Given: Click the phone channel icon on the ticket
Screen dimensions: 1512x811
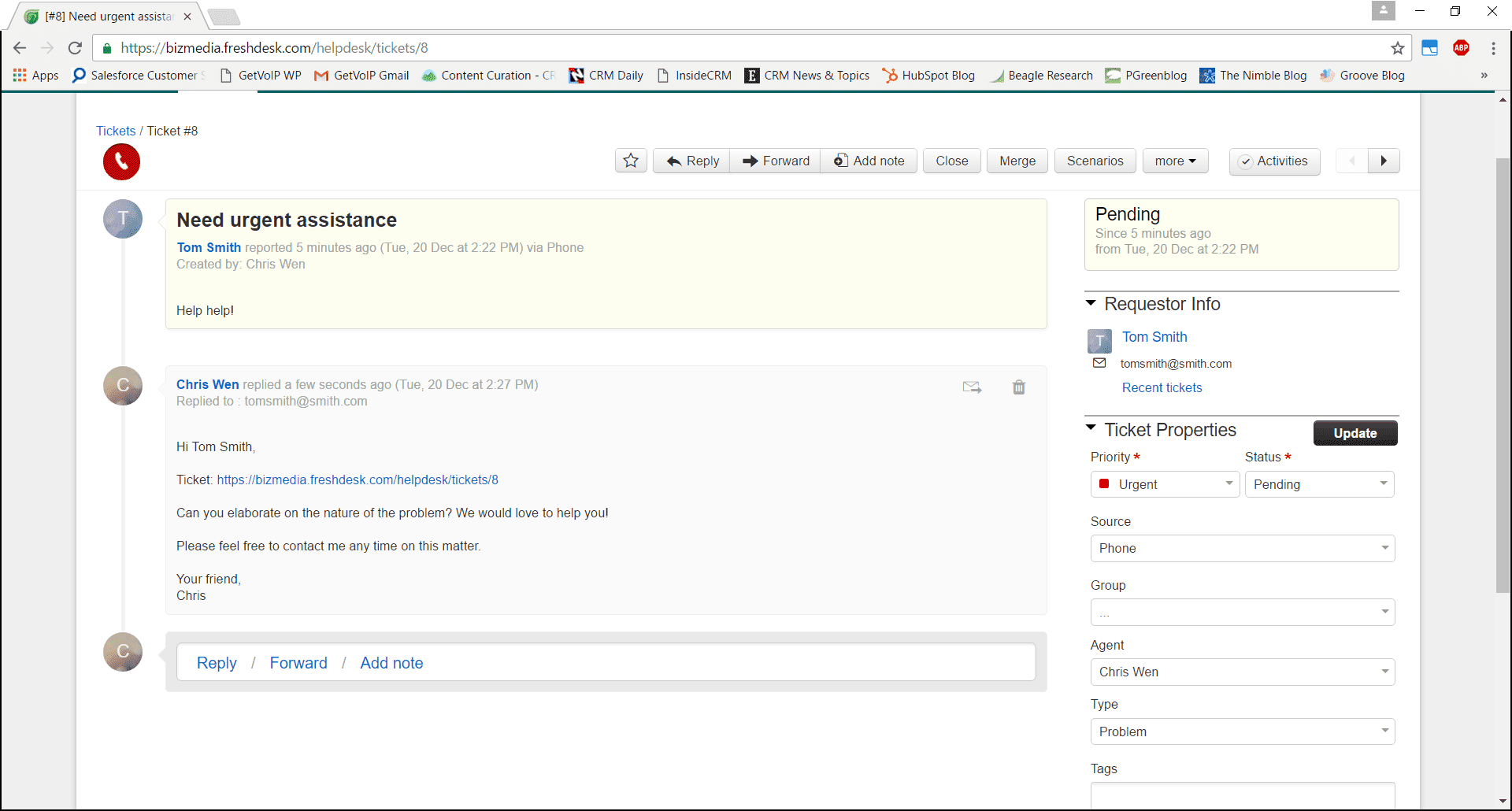Looking at the screenshot, I should click(121, 161).
